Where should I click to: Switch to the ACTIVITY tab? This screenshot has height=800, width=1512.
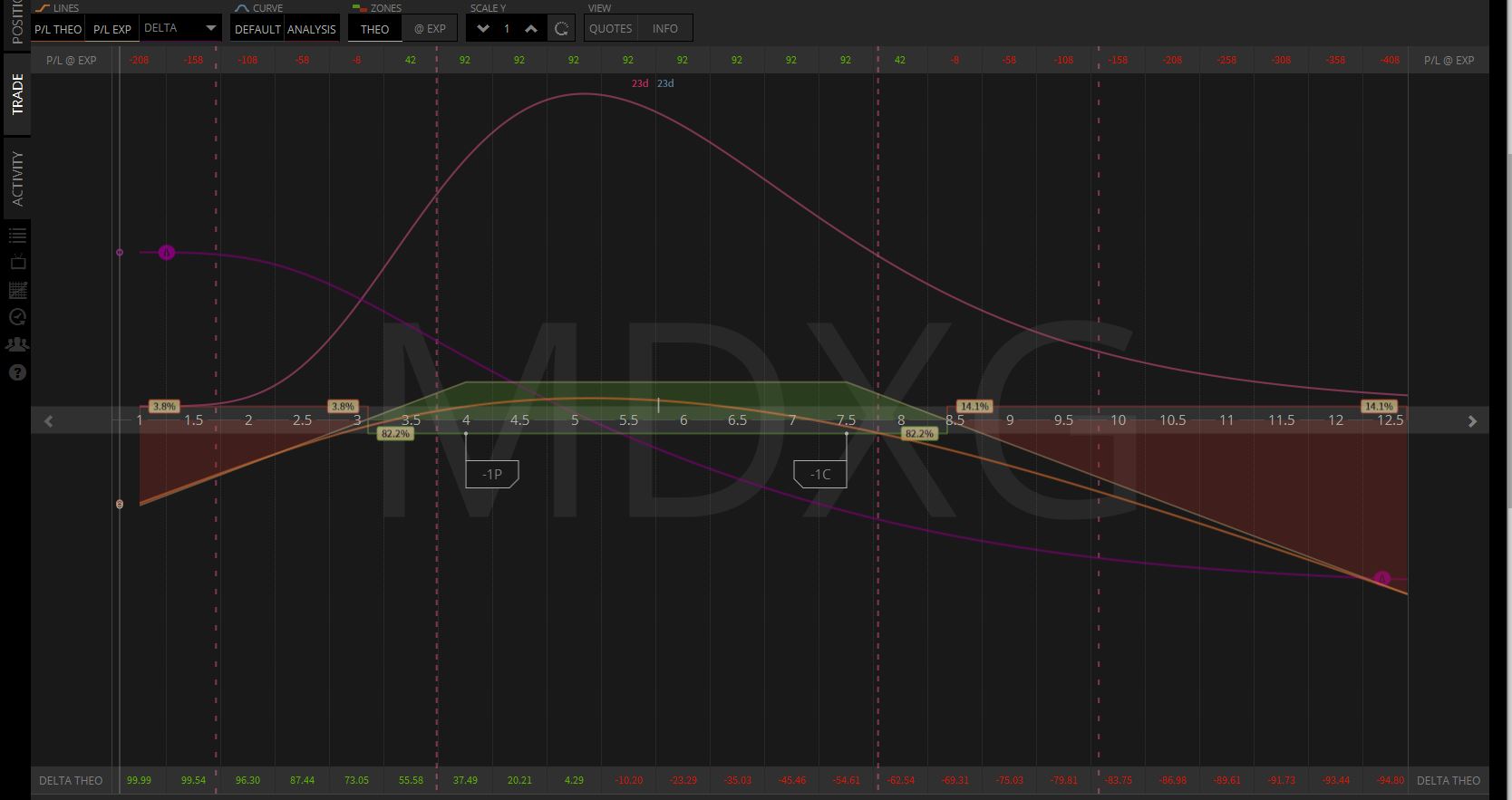point(17,178)
